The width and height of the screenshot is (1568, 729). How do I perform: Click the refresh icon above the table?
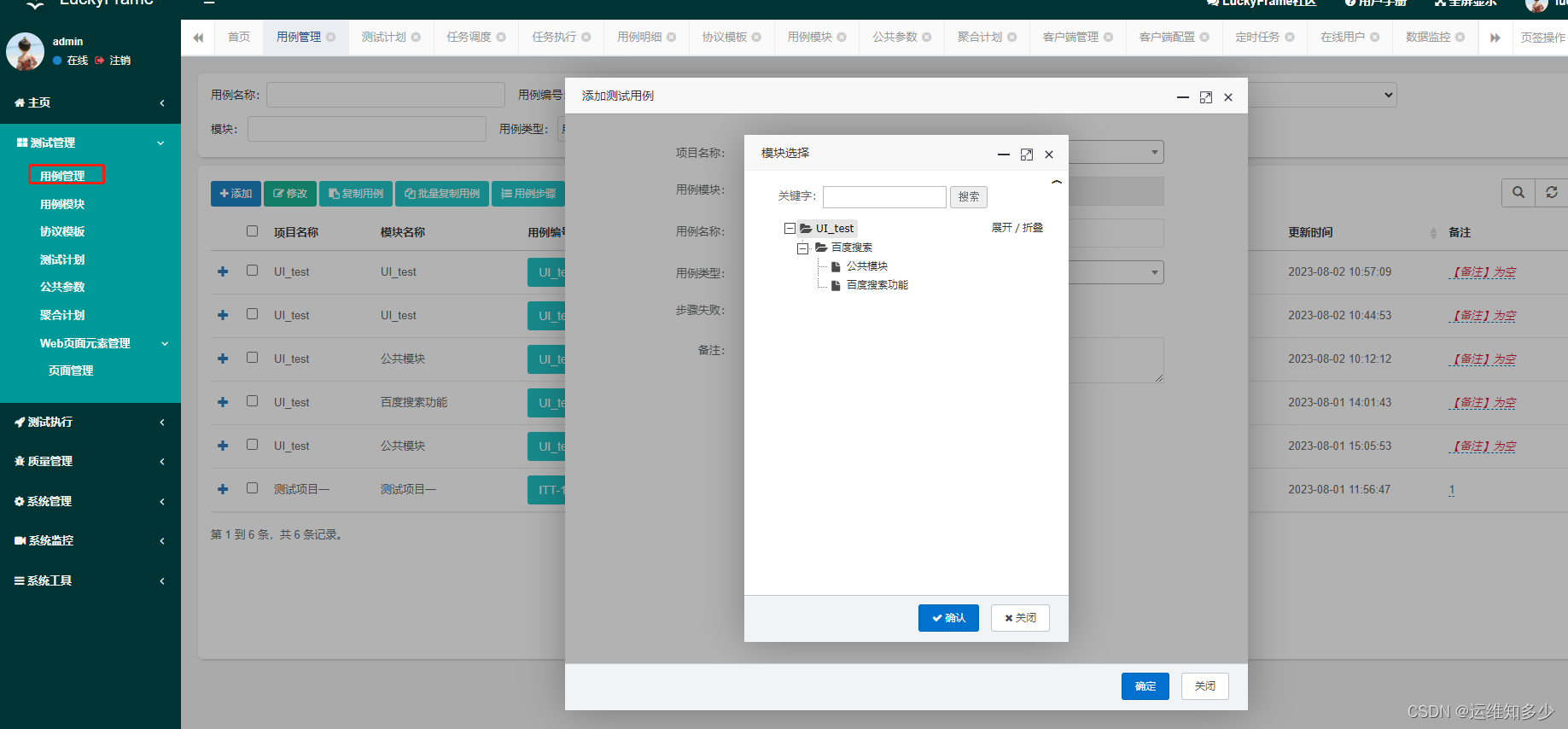click(x=1551, y=193)
